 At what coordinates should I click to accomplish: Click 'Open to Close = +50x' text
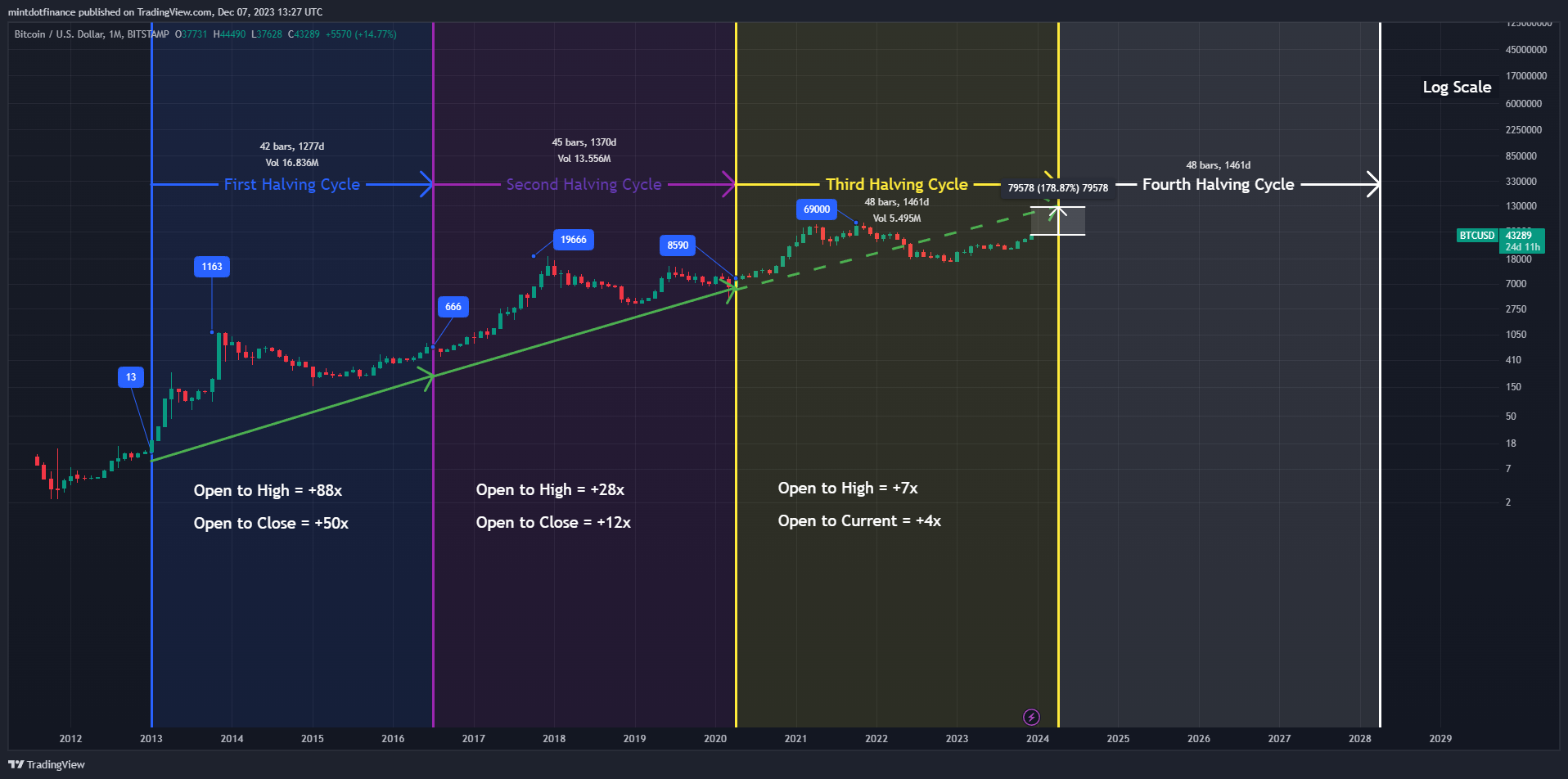(271, 523)
